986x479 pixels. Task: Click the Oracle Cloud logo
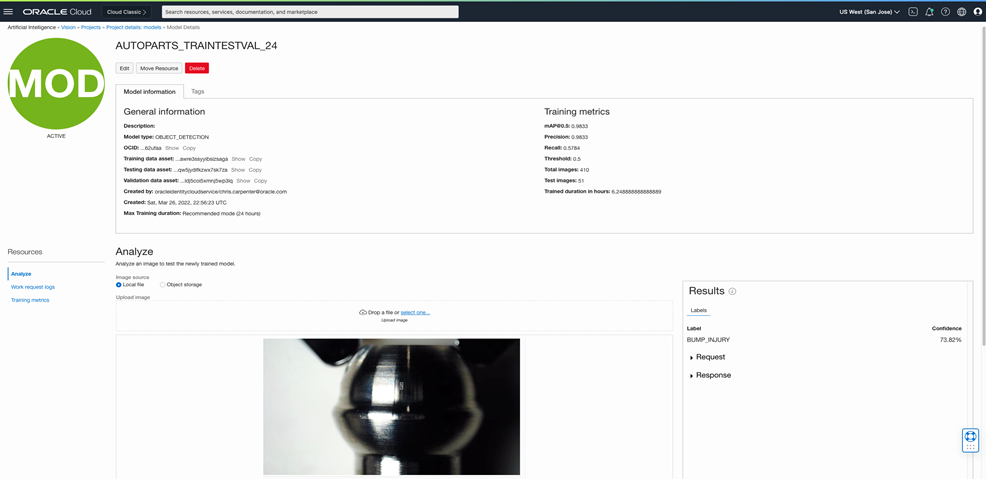pyautogui.click(x=57, y=12)
